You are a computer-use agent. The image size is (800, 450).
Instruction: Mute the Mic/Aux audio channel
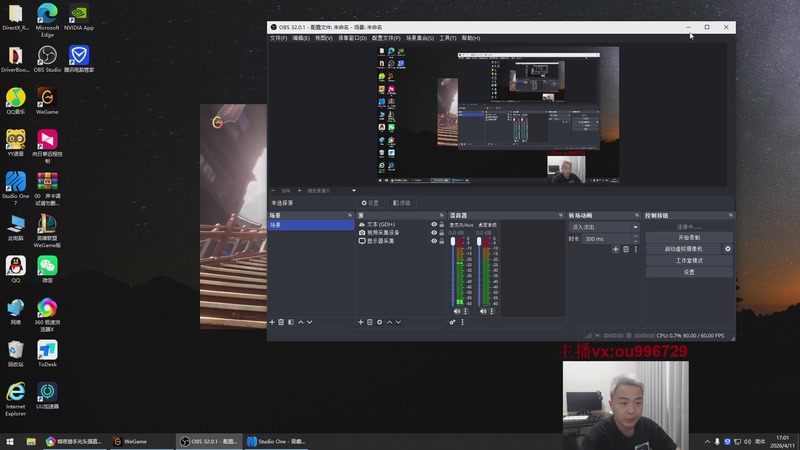[457, 311]
